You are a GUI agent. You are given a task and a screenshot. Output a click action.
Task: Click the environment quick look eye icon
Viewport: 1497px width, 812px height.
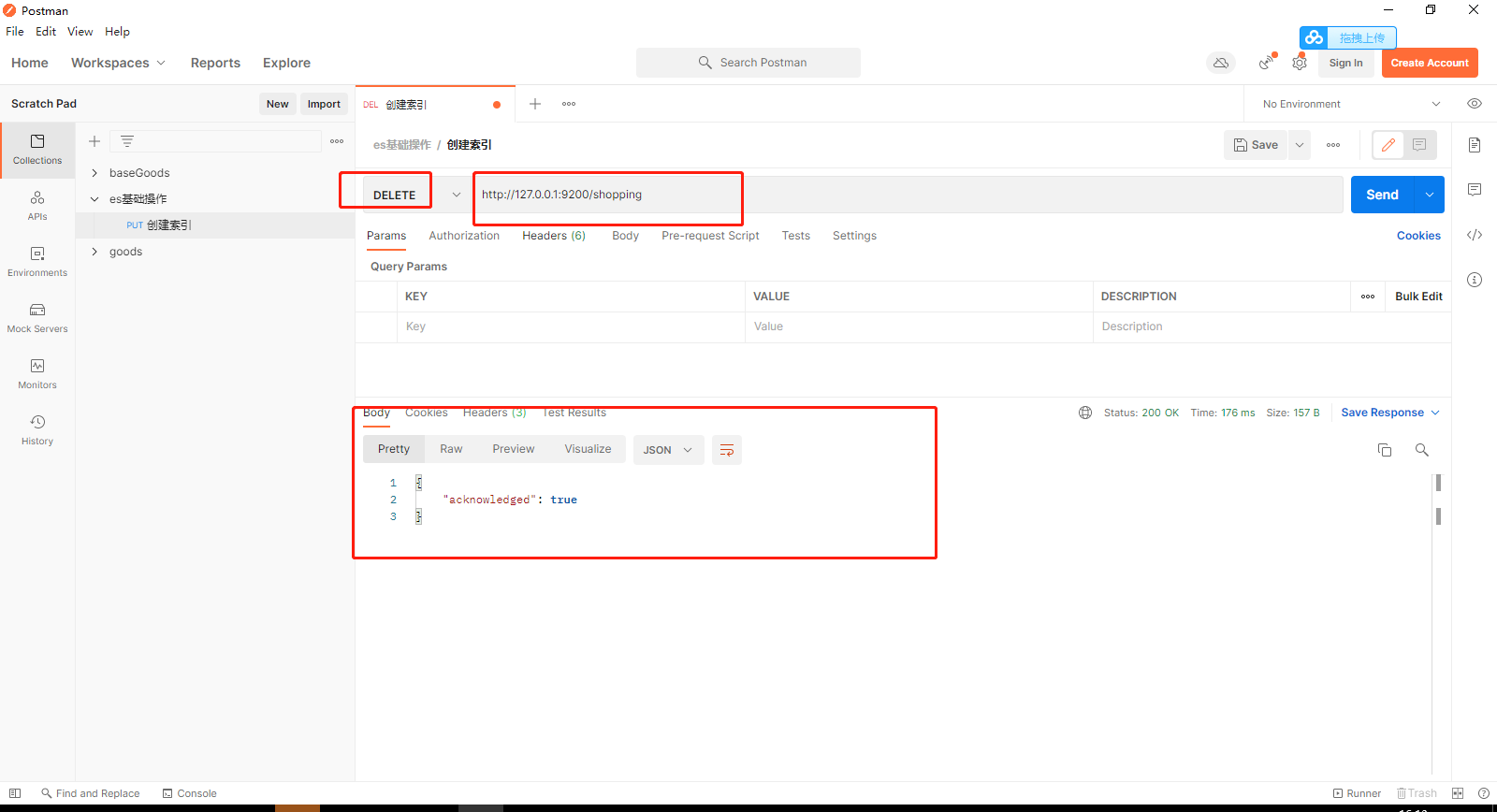point(1475,104)
